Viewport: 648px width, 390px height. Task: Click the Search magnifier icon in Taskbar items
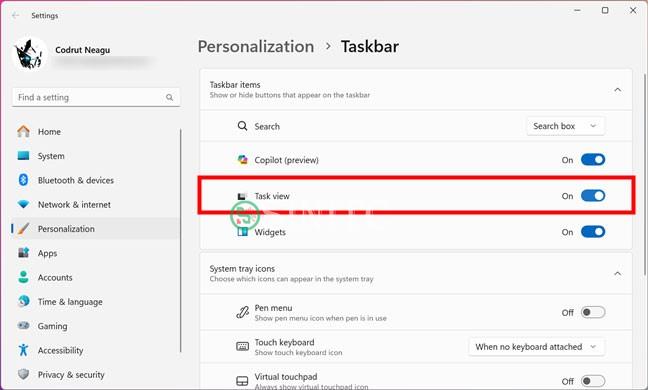tap(243, 126)
